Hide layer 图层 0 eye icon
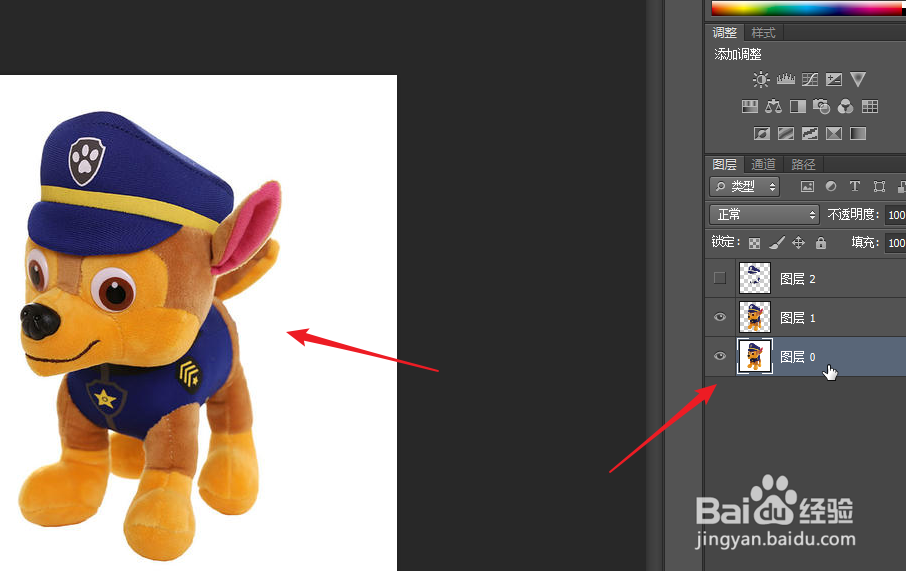Viewport: 906px width, 571px height. [719, 356]
